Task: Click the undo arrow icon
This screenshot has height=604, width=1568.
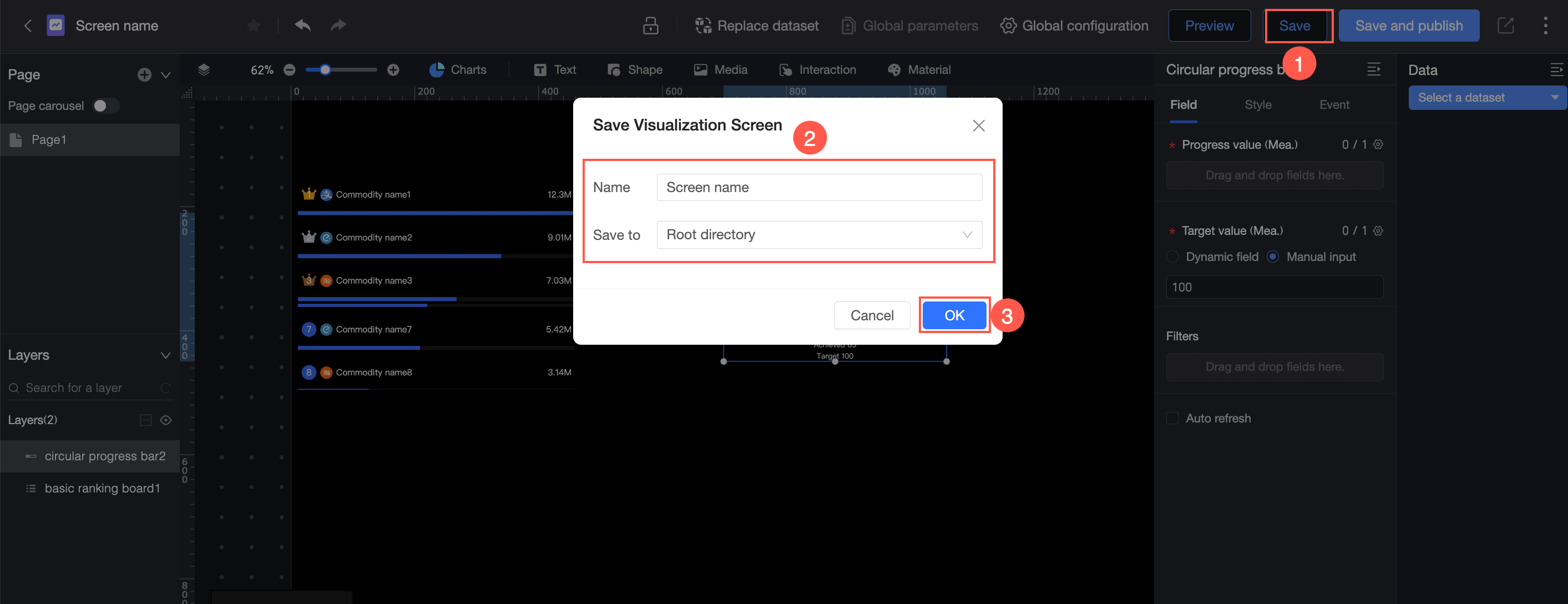Action: (302, 25)
